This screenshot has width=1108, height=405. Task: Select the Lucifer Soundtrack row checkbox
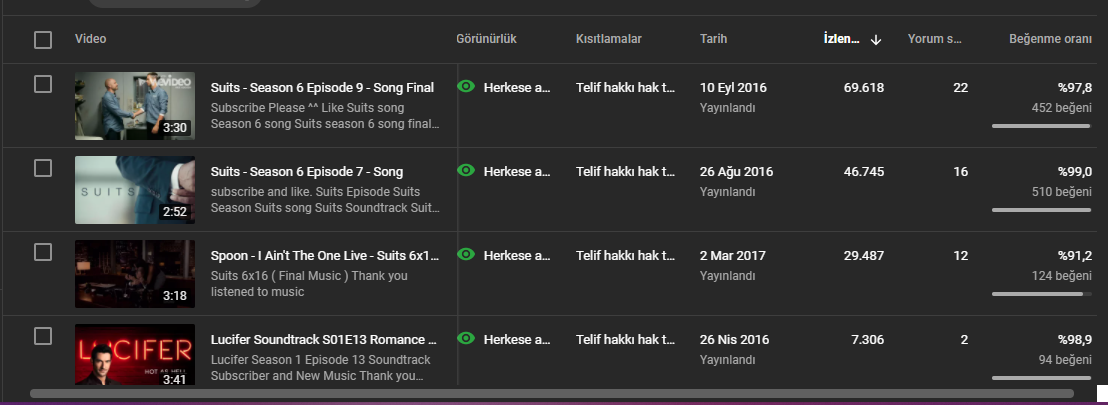43,336
